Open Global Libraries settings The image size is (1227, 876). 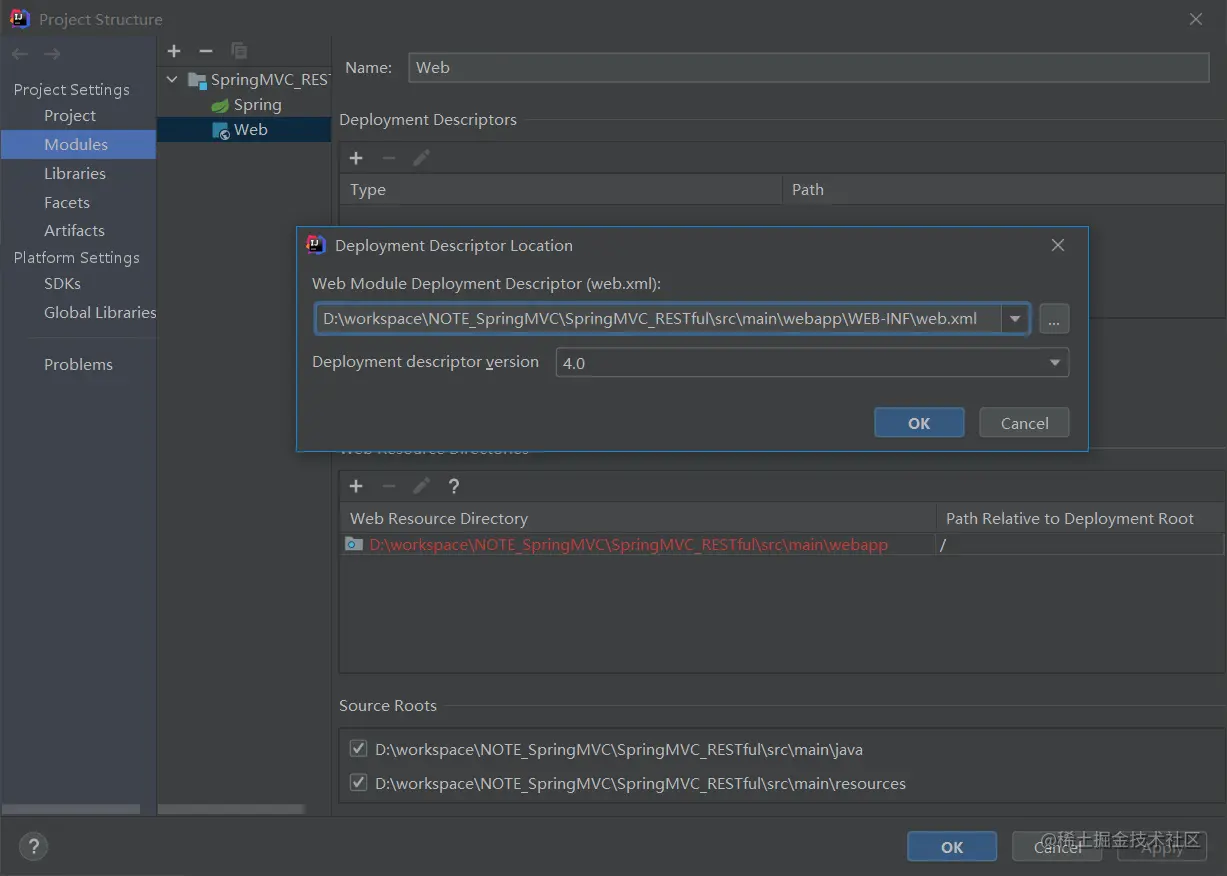pyautogui.click(x=100, y=312)
